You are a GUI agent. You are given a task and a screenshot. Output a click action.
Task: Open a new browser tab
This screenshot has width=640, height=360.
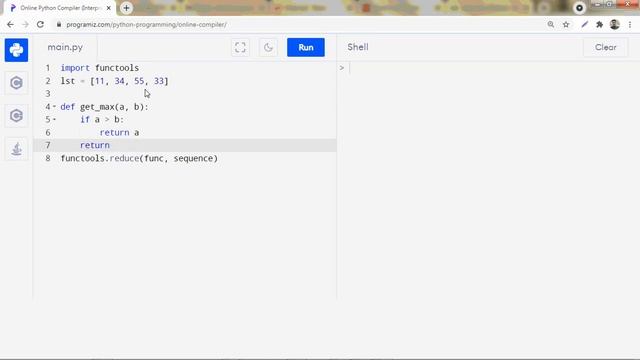click(127, 8)
